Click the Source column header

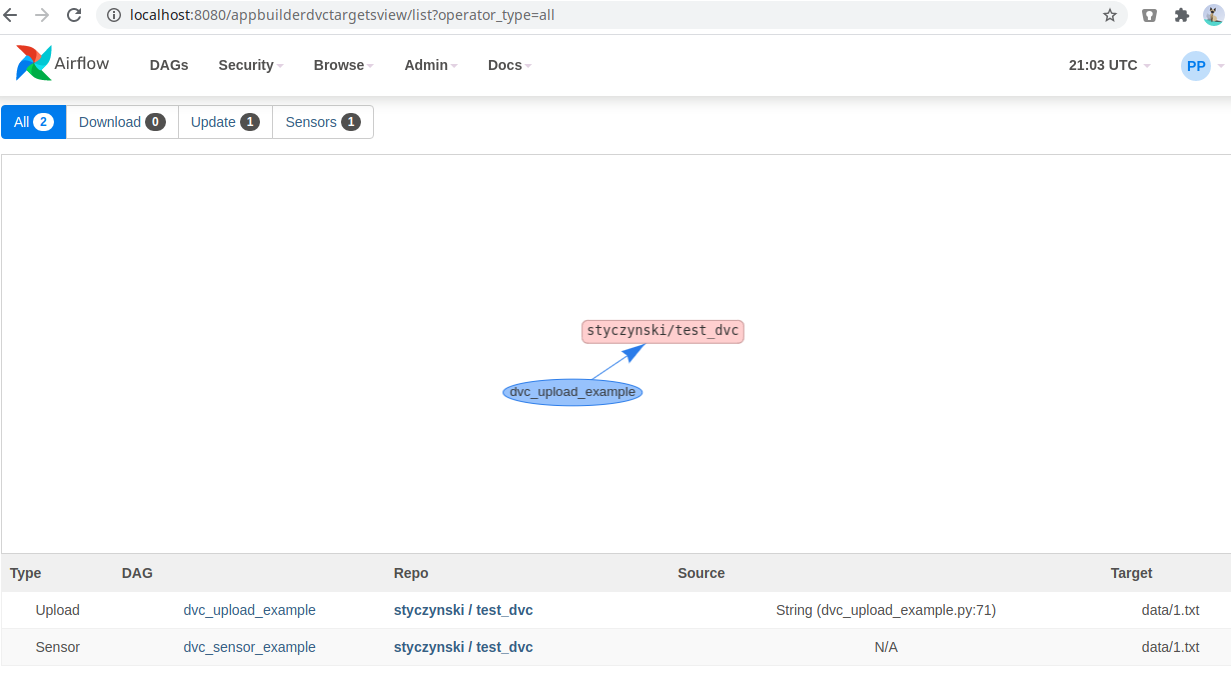tap(701, 573)
